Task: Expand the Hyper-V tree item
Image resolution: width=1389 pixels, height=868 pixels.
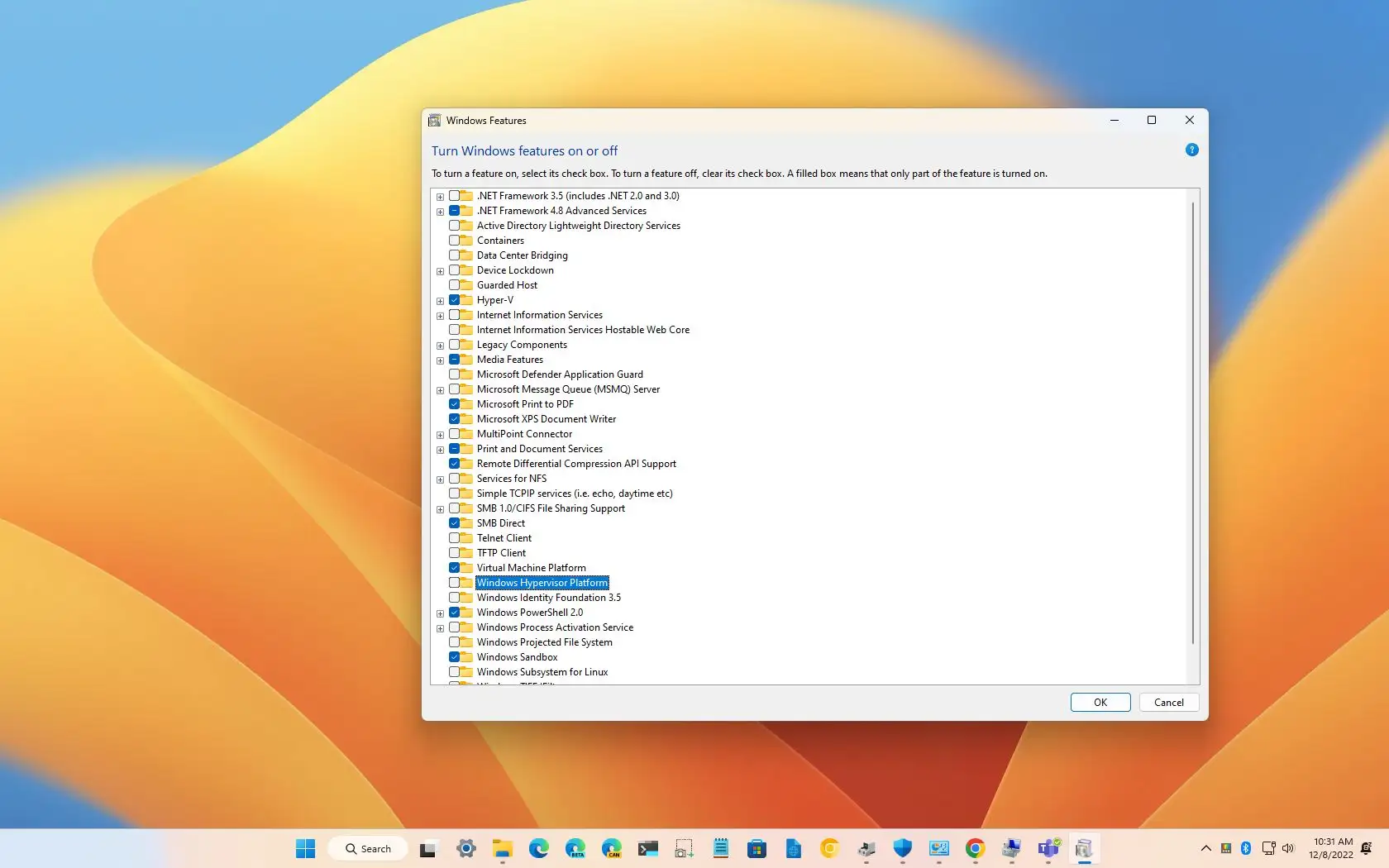Action: click(x=440, y=300)
